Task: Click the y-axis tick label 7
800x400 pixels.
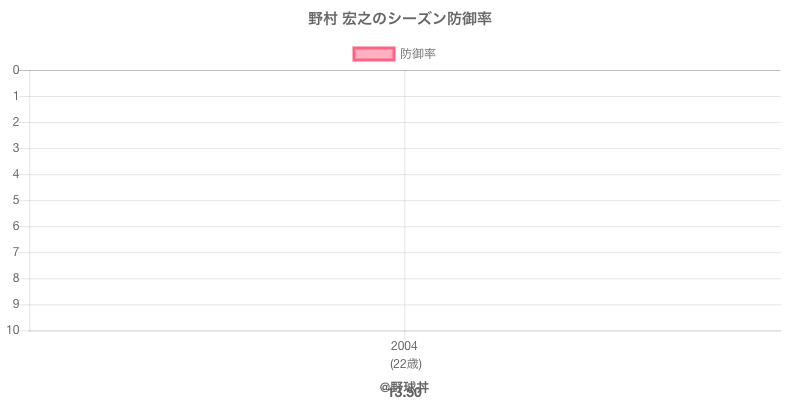Action: pyautogui.click(x=16, y=252)
